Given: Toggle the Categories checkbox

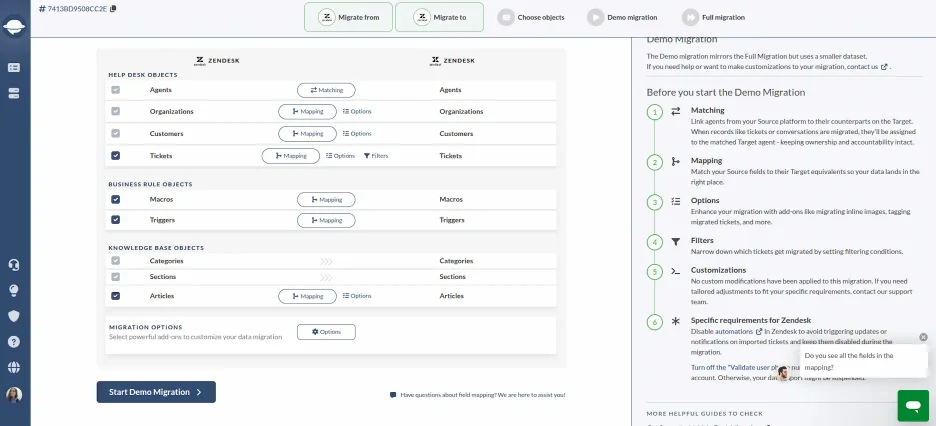Looking at the screenshot, I should click(x=115, y=261).
